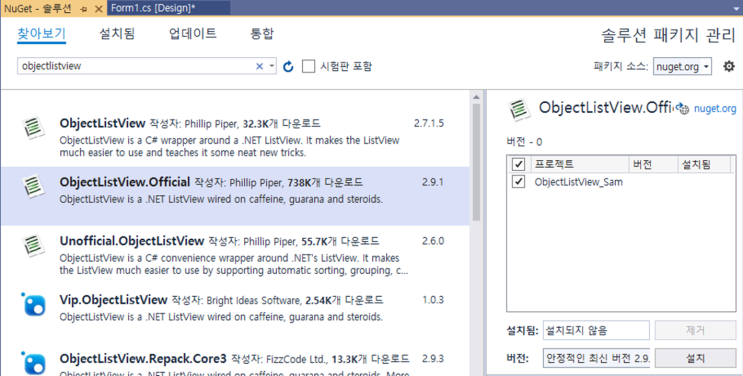Select the ObjectListView.Official package title
743x376 pixels.
point(125,182)
